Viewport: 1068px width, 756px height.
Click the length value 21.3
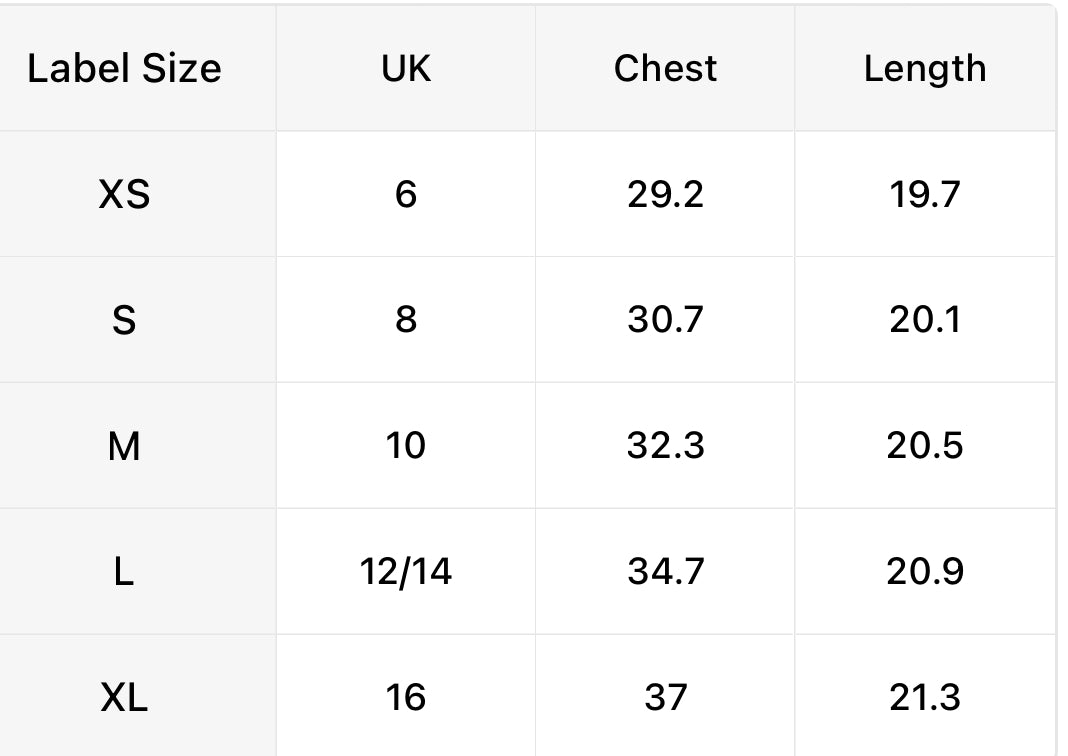pos(924,697)
